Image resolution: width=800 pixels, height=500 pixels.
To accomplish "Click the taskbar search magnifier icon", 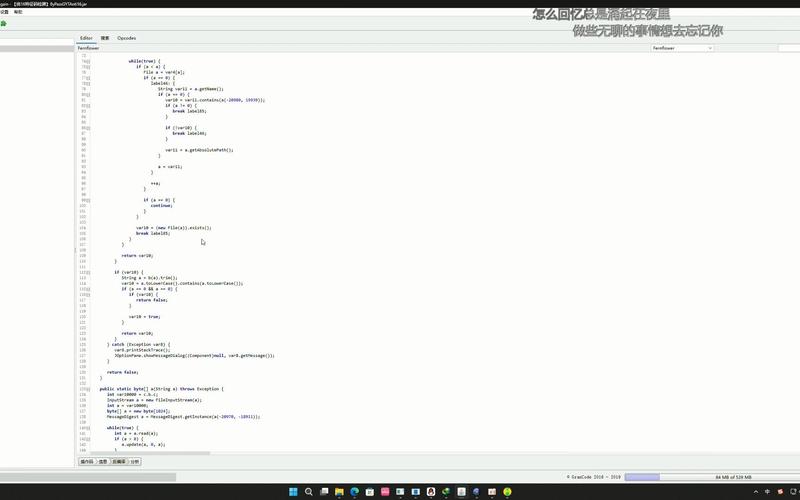I will click(x=309, y=491).
